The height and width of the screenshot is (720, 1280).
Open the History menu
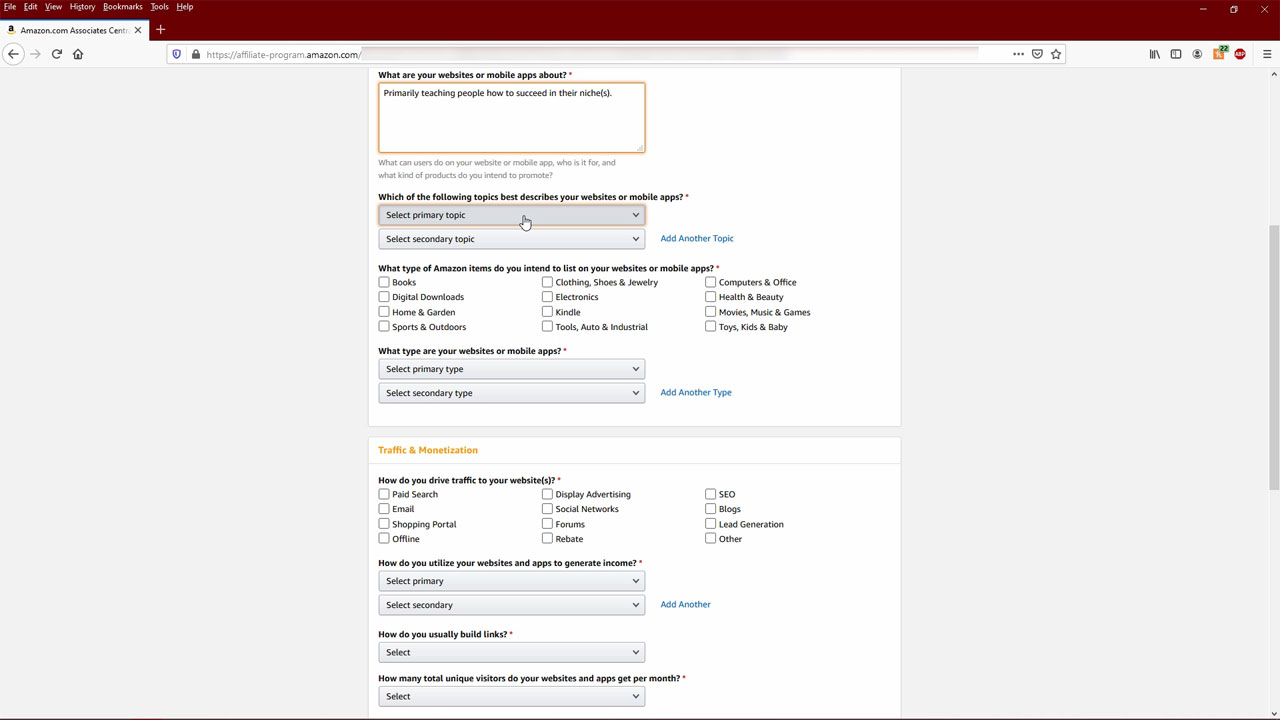point(82,7)
